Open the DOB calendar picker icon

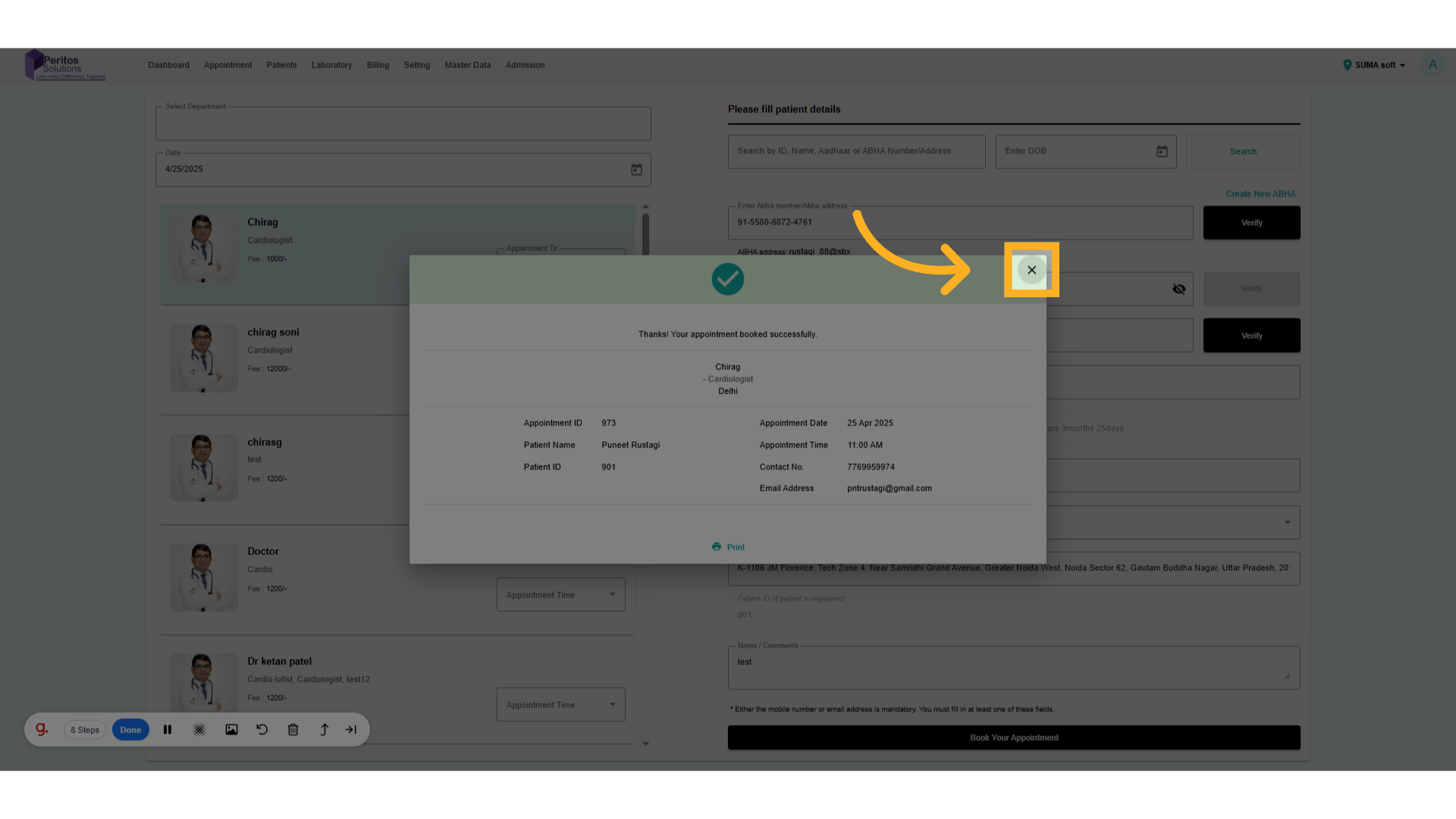[x=1162, y=152]
